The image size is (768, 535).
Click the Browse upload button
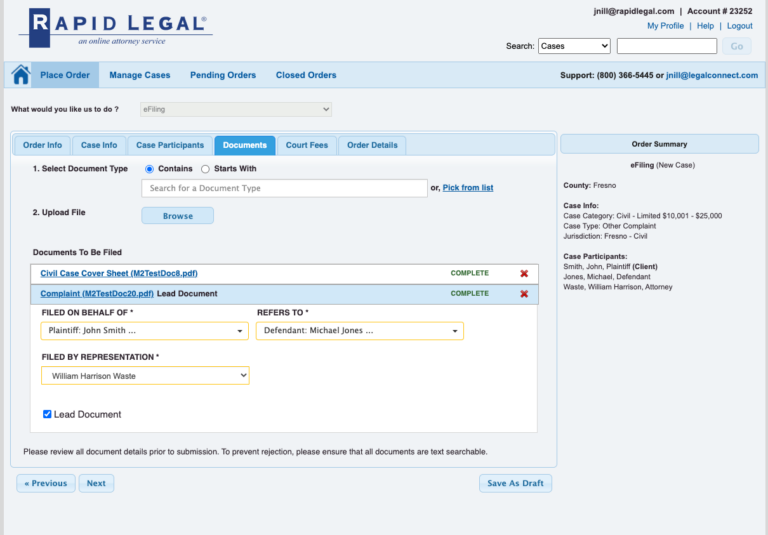[178, 216]
